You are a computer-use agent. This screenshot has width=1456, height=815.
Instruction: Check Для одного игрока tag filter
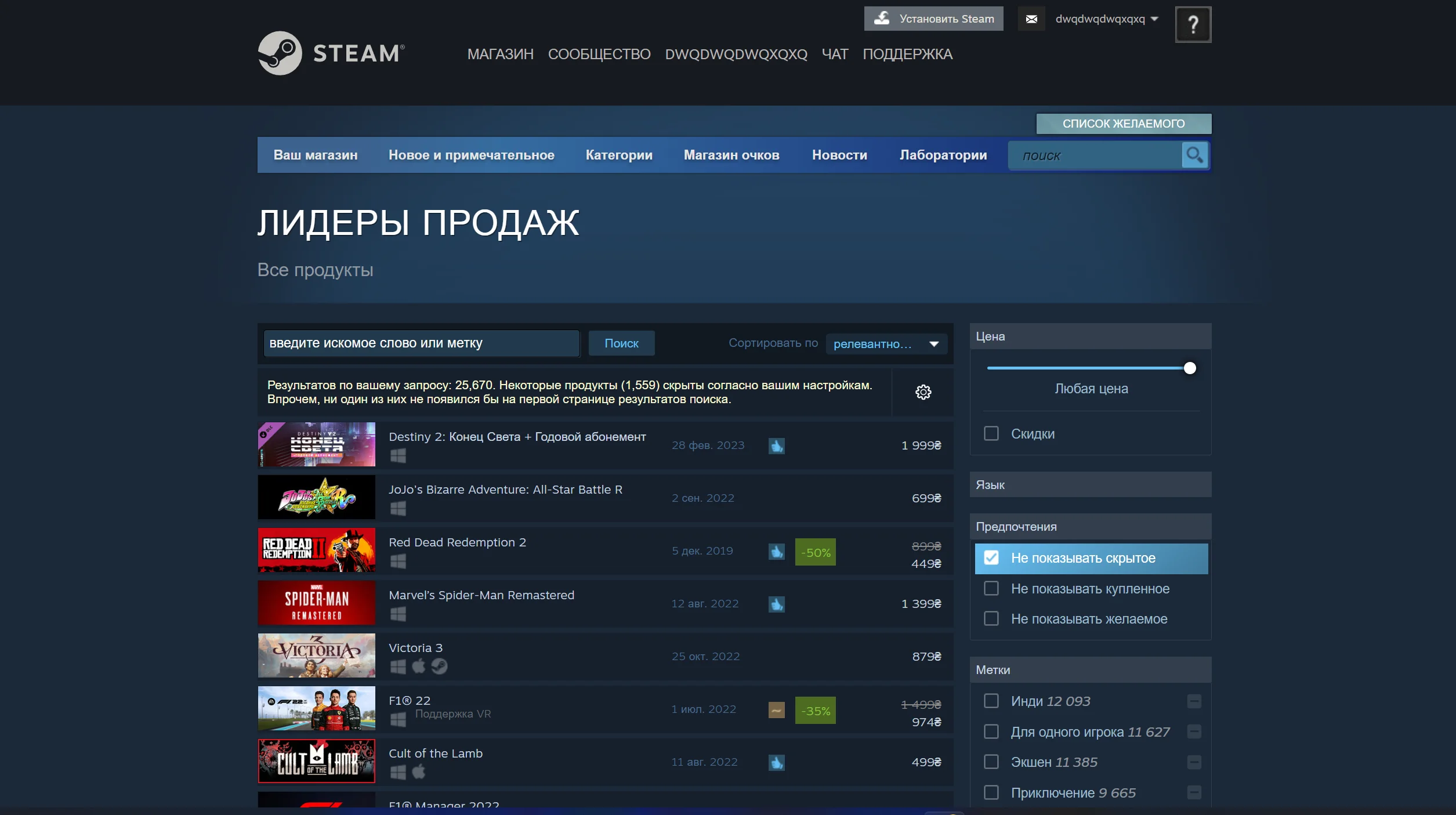[x=991, y=731]
